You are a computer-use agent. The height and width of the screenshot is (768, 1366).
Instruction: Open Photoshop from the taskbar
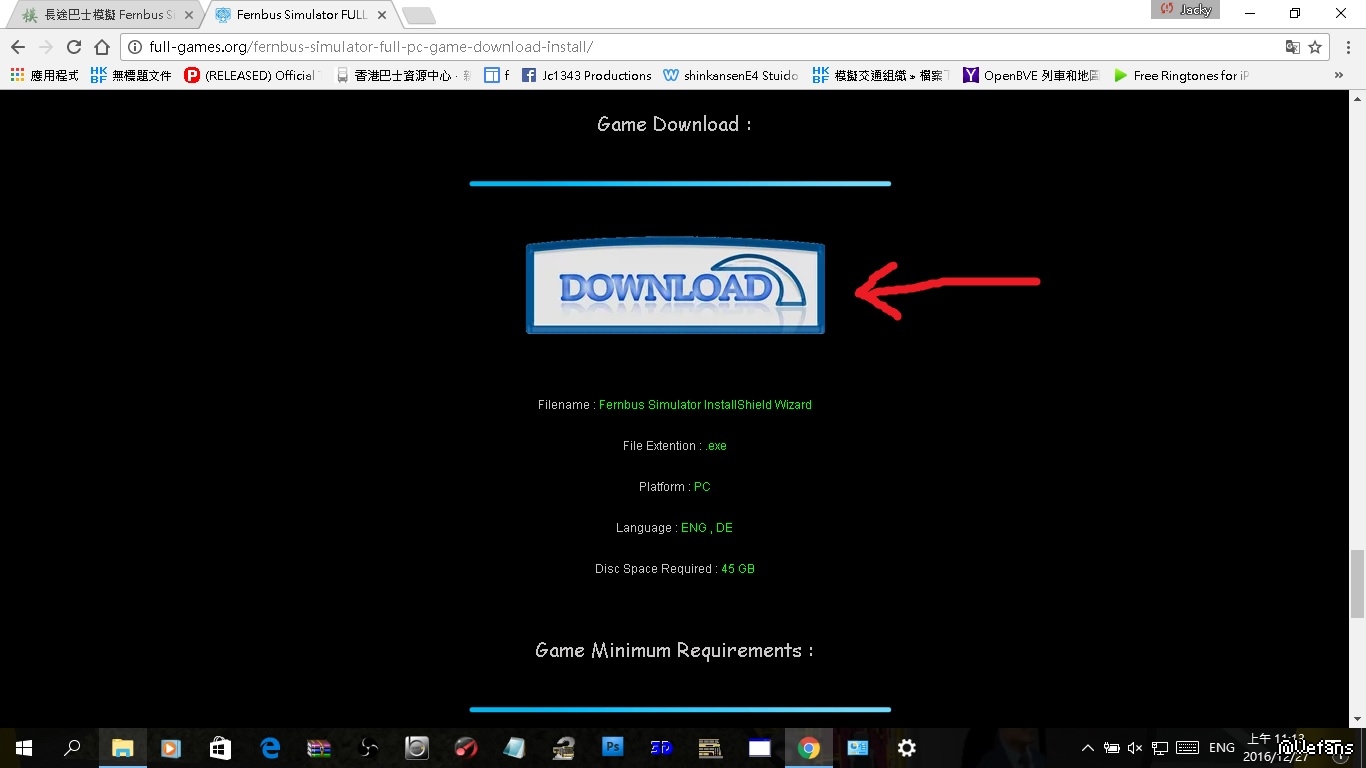pyautogui.click(x=612, y=747)
